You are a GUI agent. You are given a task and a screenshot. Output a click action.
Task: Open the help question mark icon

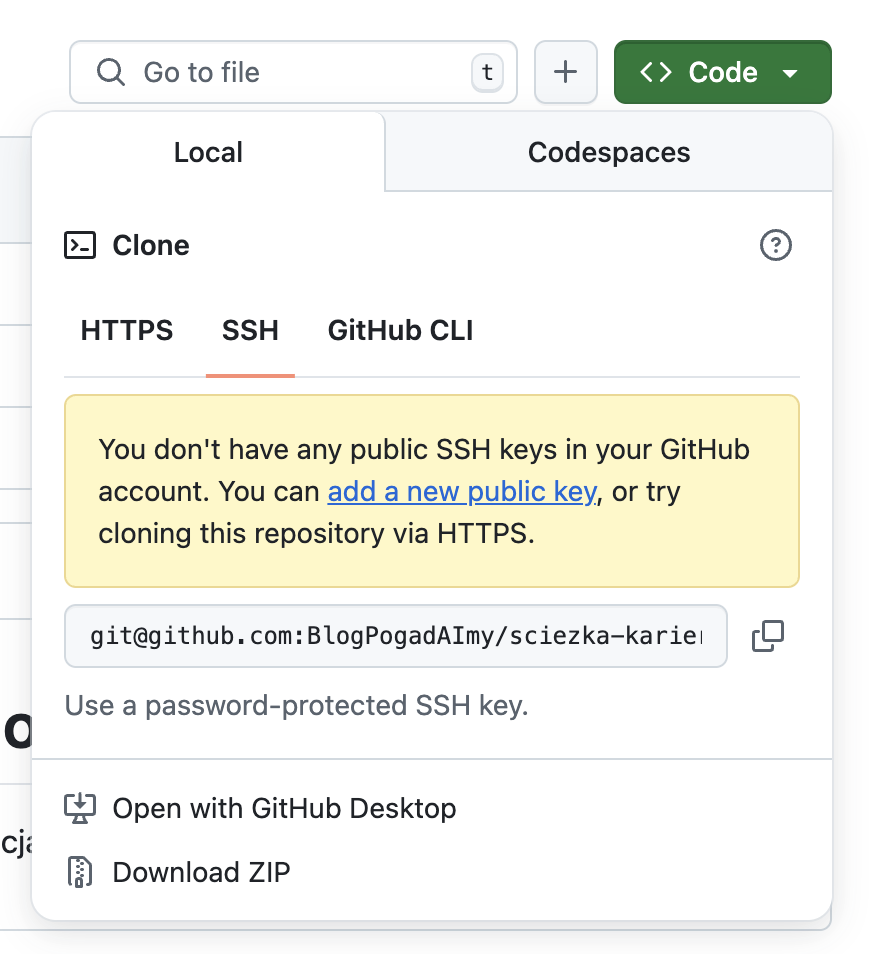775,245
